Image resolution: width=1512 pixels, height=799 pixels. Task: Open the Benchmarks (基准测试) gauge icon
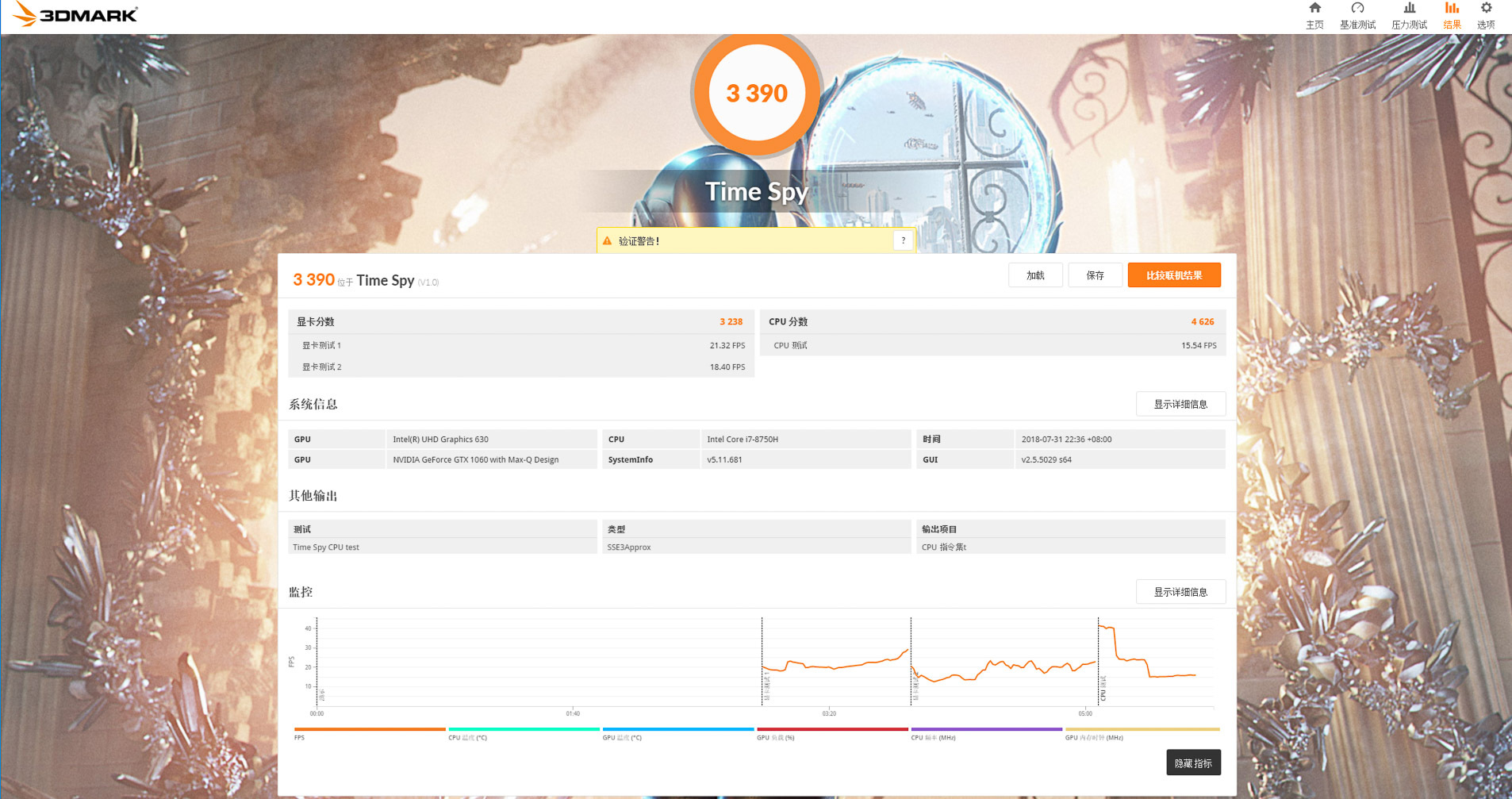(x=1357, y=10)
